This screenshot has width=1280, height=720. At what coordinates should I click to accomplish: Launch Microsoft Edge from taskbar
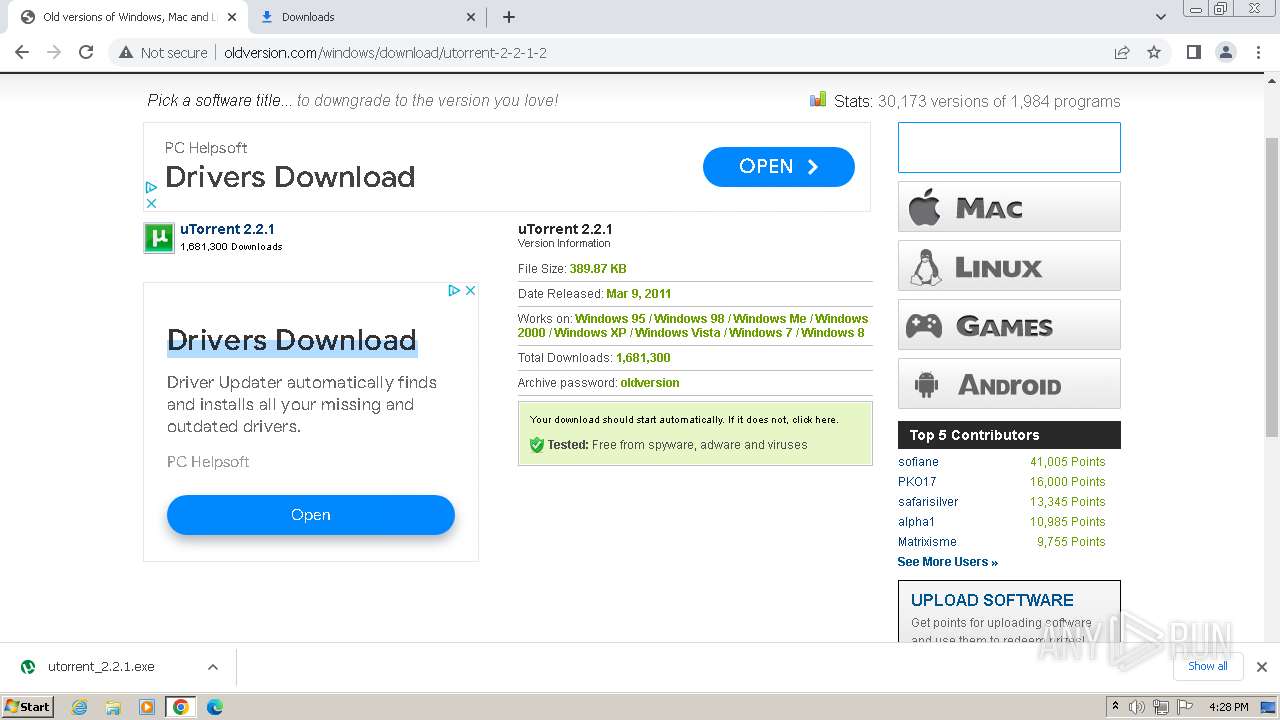tap(215, 707)
